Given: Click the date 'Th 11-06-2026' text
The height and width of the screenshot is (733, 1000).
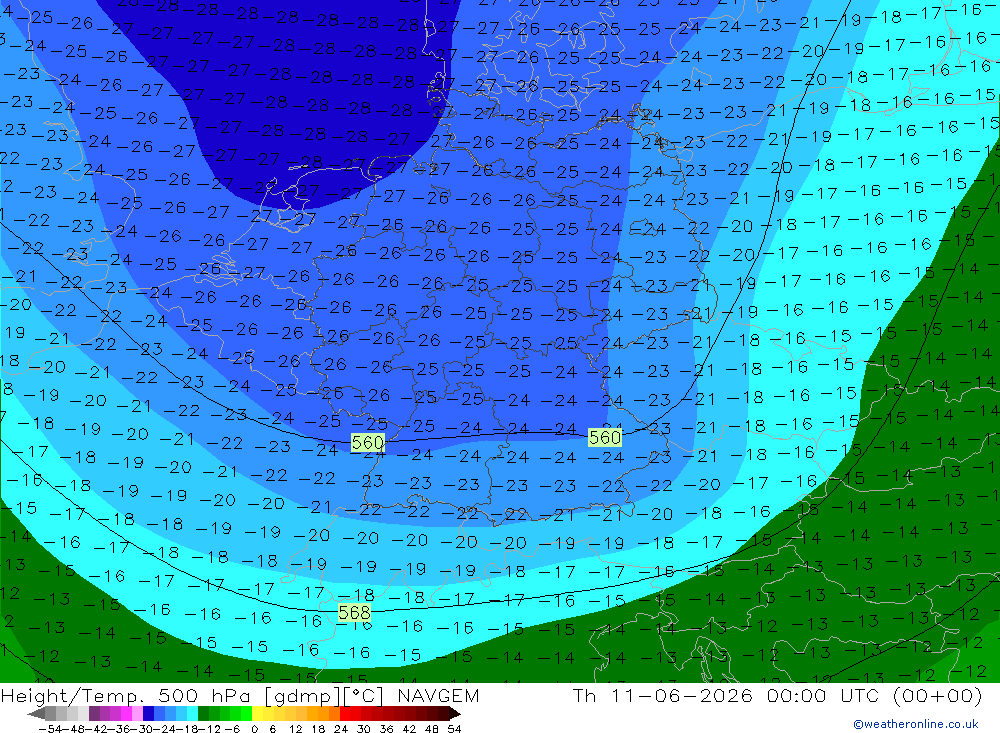Looking at the screenshot, I should tap(663, 695).
